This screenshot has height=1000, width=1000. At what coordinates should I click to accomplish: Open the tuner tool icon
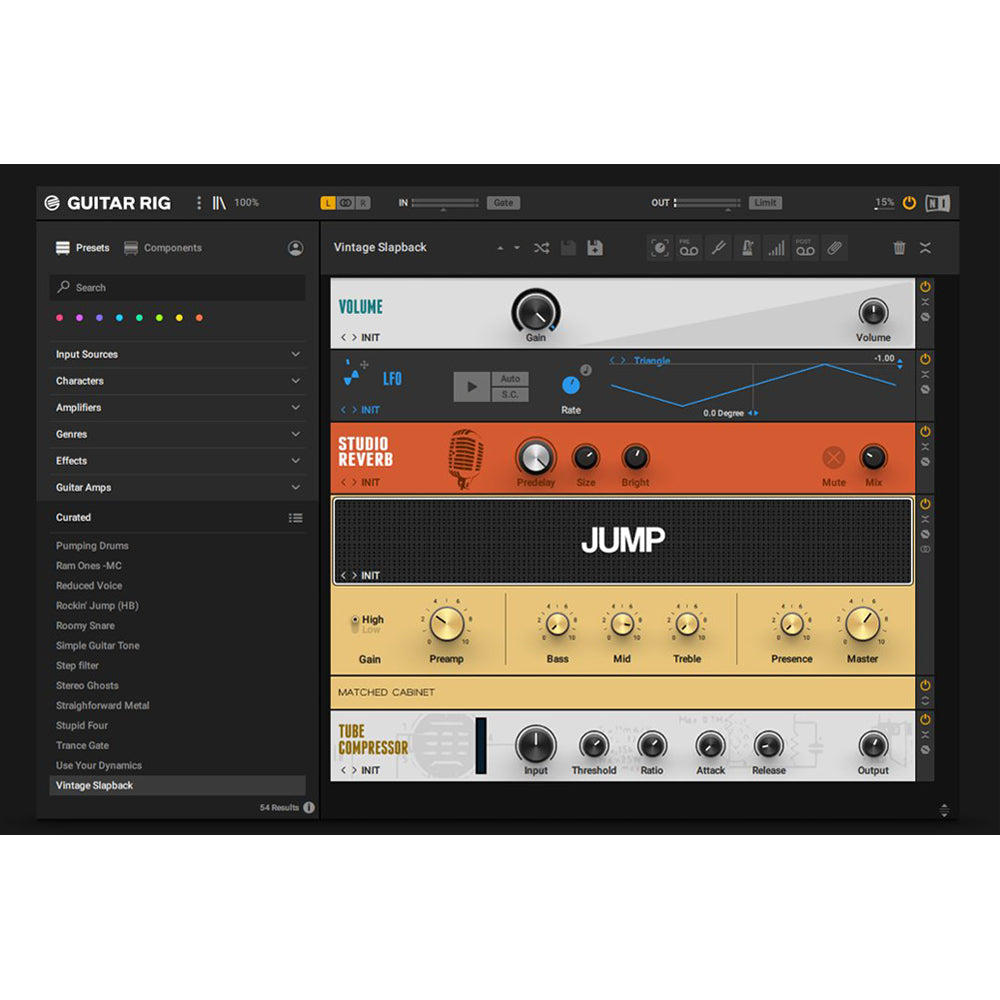(x=718, y=248)
